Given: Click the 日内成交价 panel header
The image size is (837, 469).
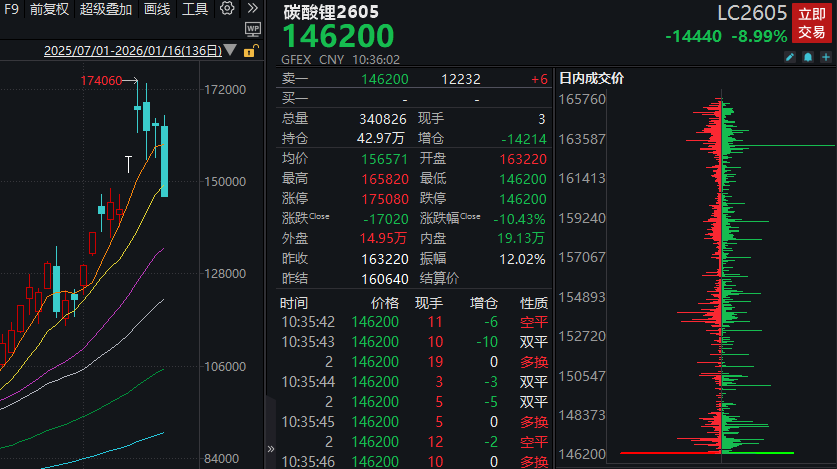Looking at the screenshot, I should (x=591, y=78).
